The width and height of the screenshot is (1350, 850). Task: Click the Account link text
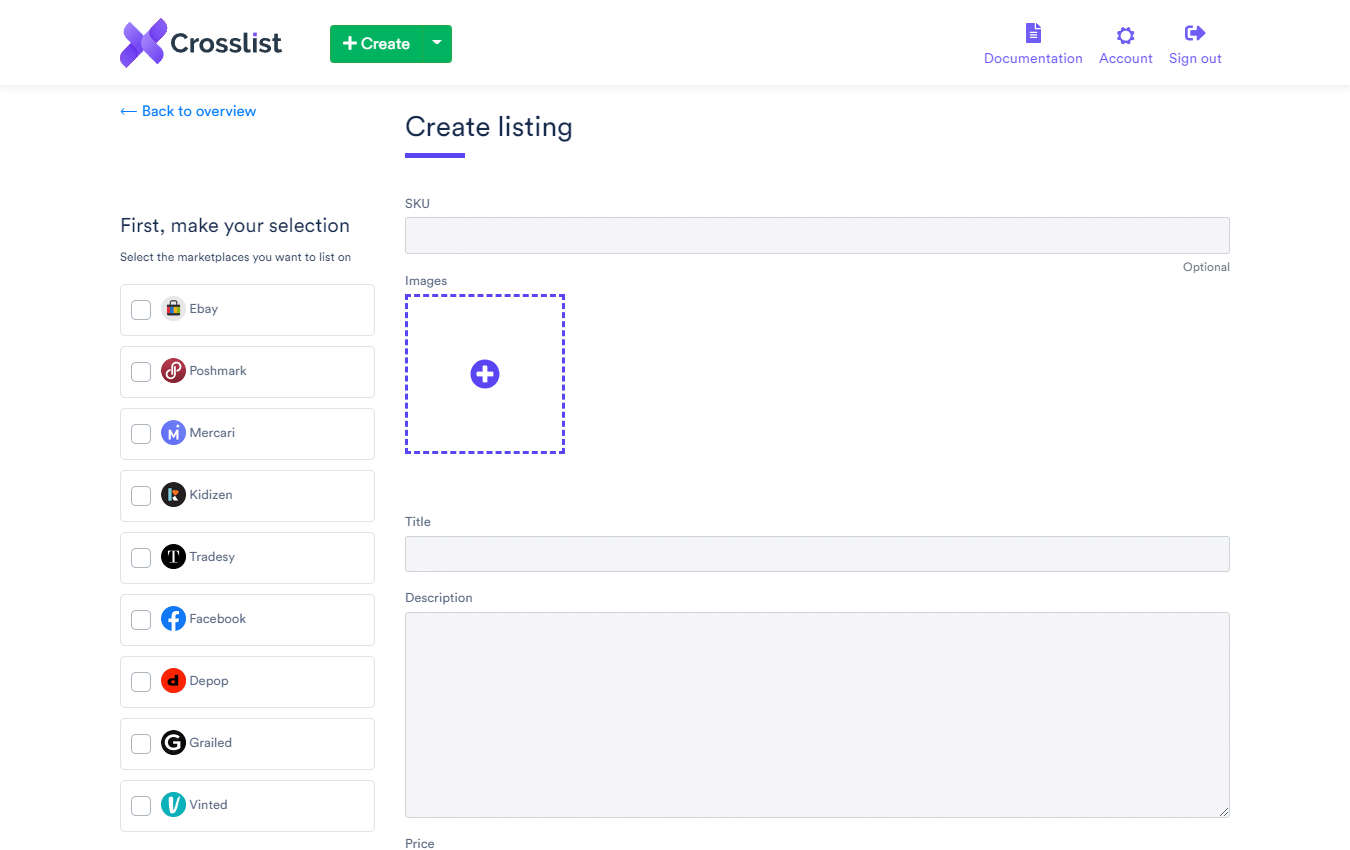pyautogui.click(x=1126, y=59)
